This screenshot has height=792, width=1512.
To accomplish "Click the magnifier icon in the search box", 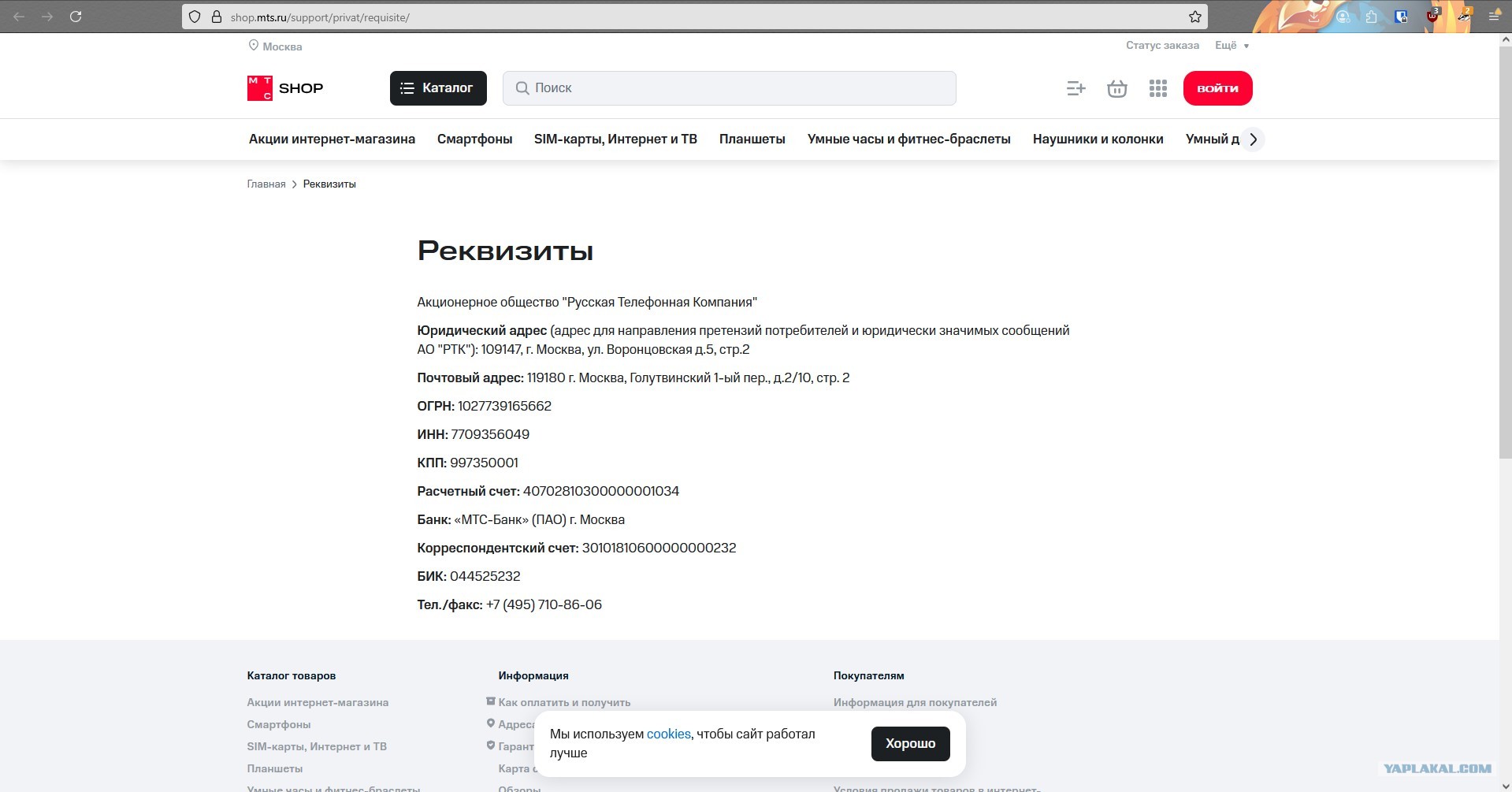I will (522, 88).
